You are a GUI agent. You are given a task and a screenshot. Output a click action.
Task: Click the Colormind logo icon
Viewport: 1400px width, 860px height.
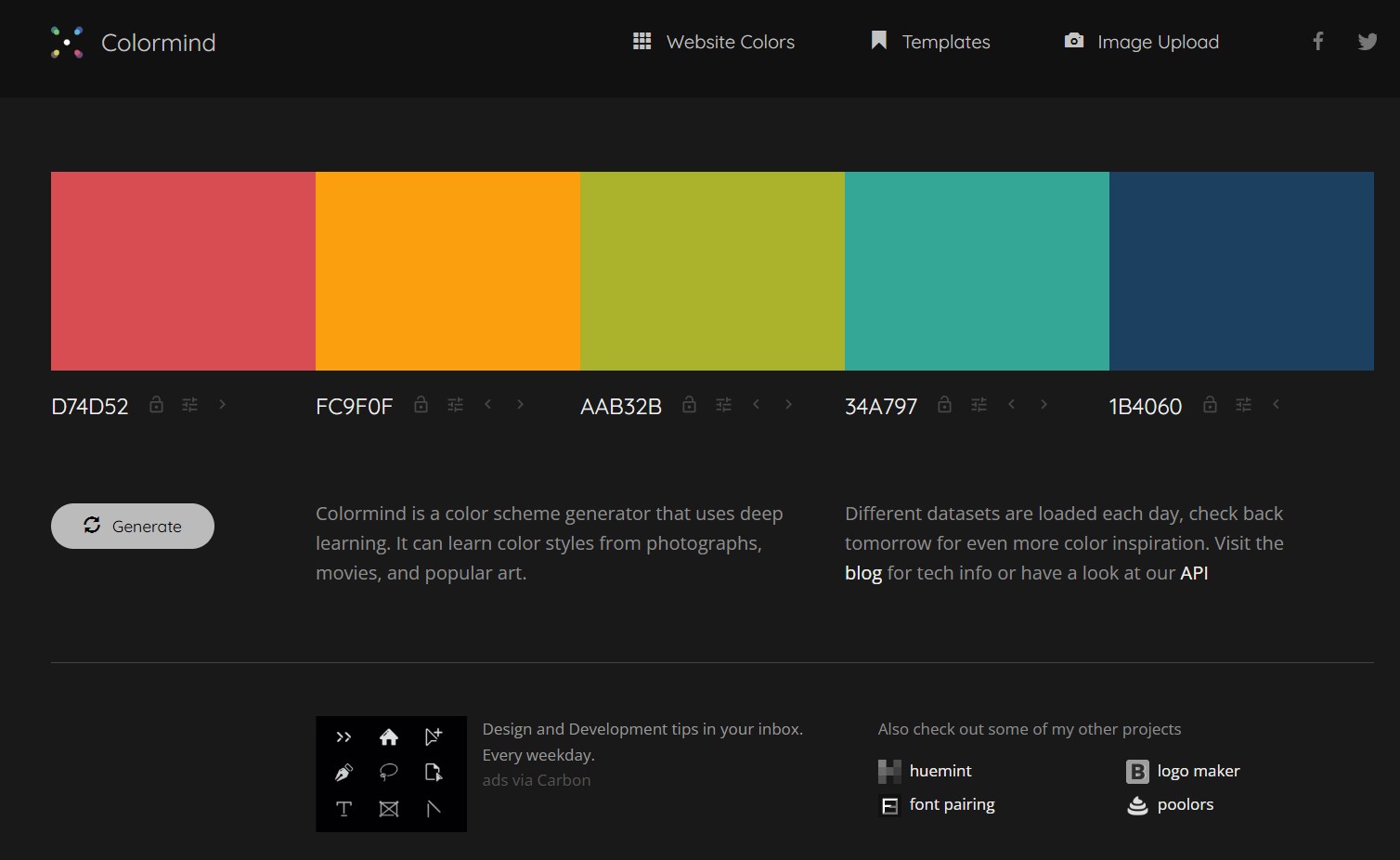[x=67, y=43]
